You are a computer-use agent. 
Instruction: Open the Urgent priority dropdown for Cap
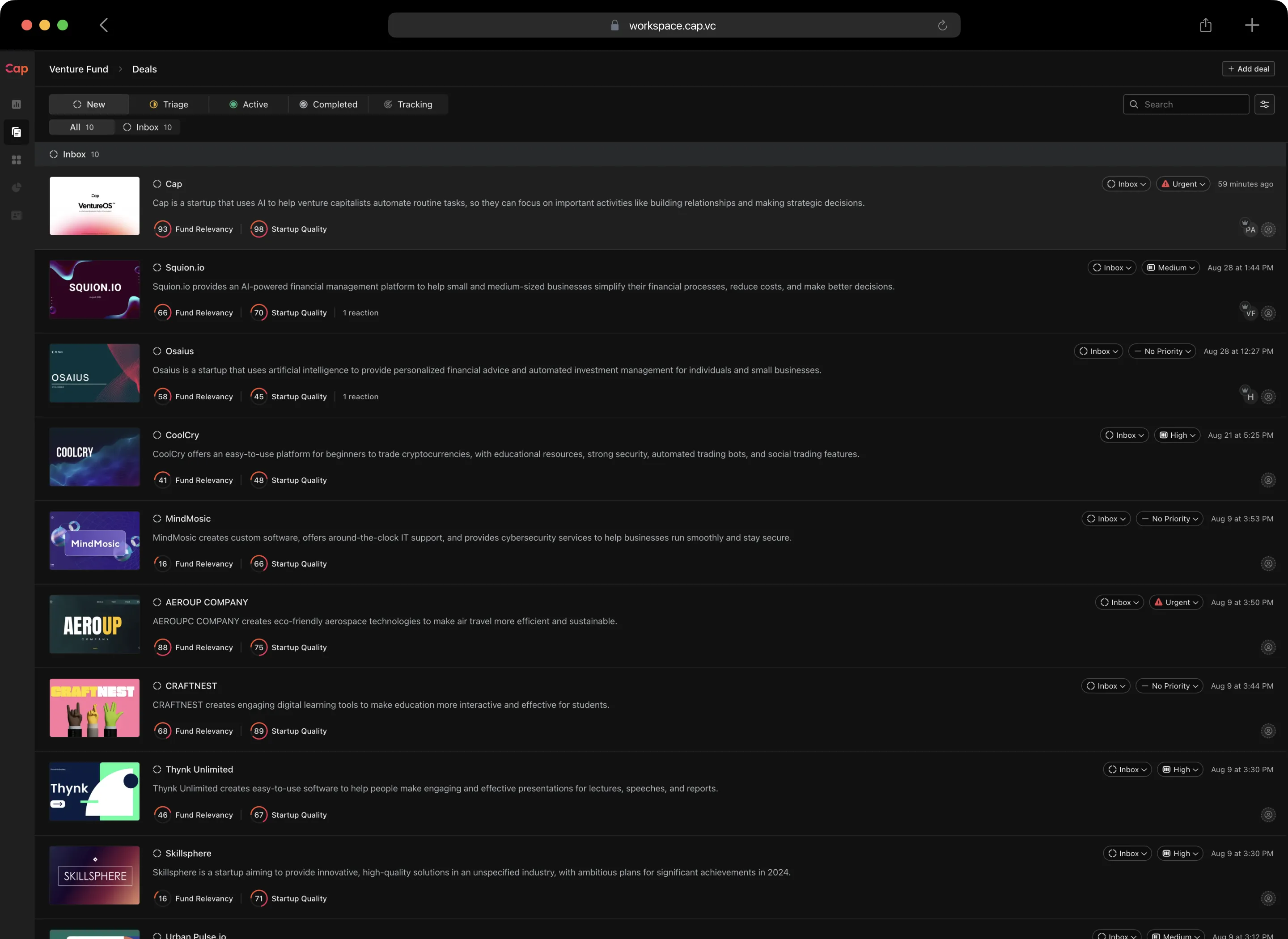(x=1183, y=184)
